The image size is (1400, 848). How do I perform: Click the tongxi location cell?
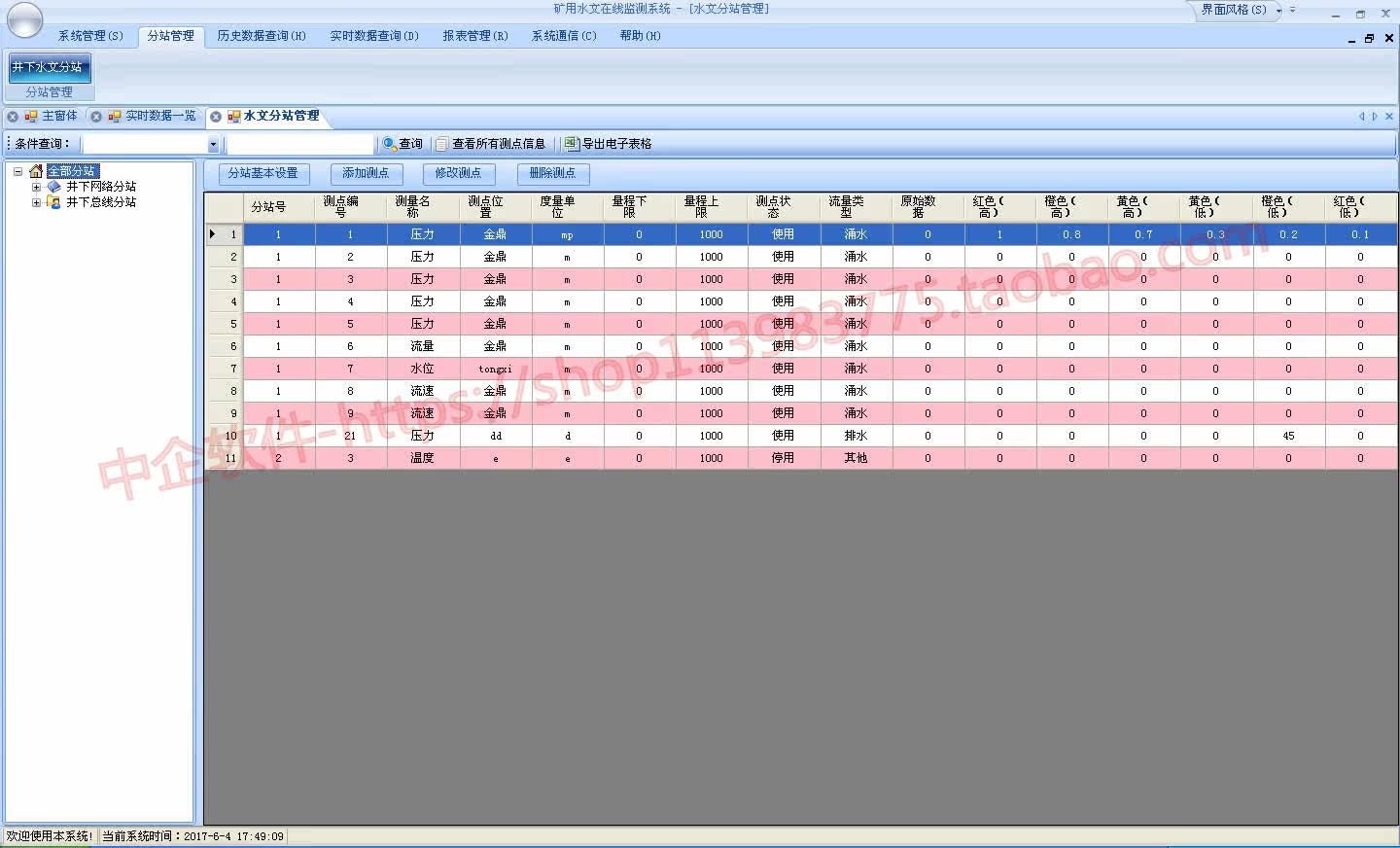click(x=496, y=369)
